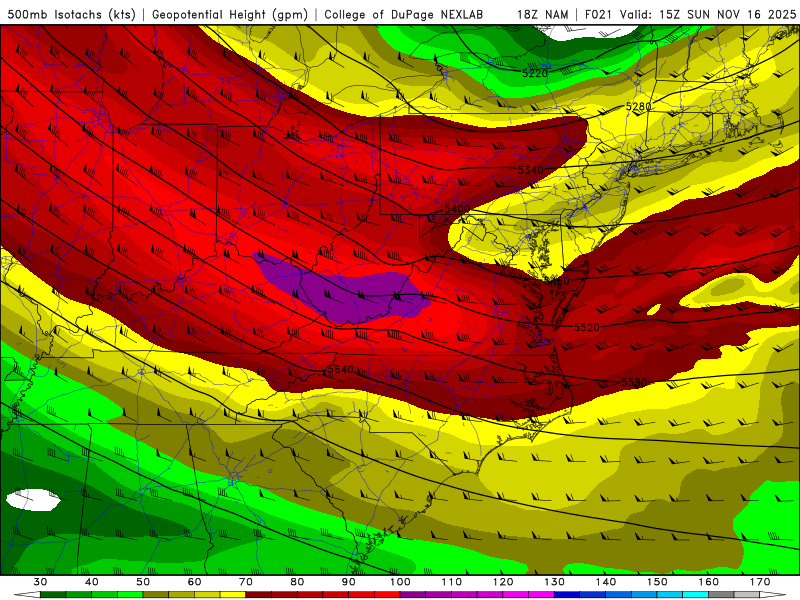Click the purple legend swatch right of 100
The image size is (800, 600).
coord(413,595)
